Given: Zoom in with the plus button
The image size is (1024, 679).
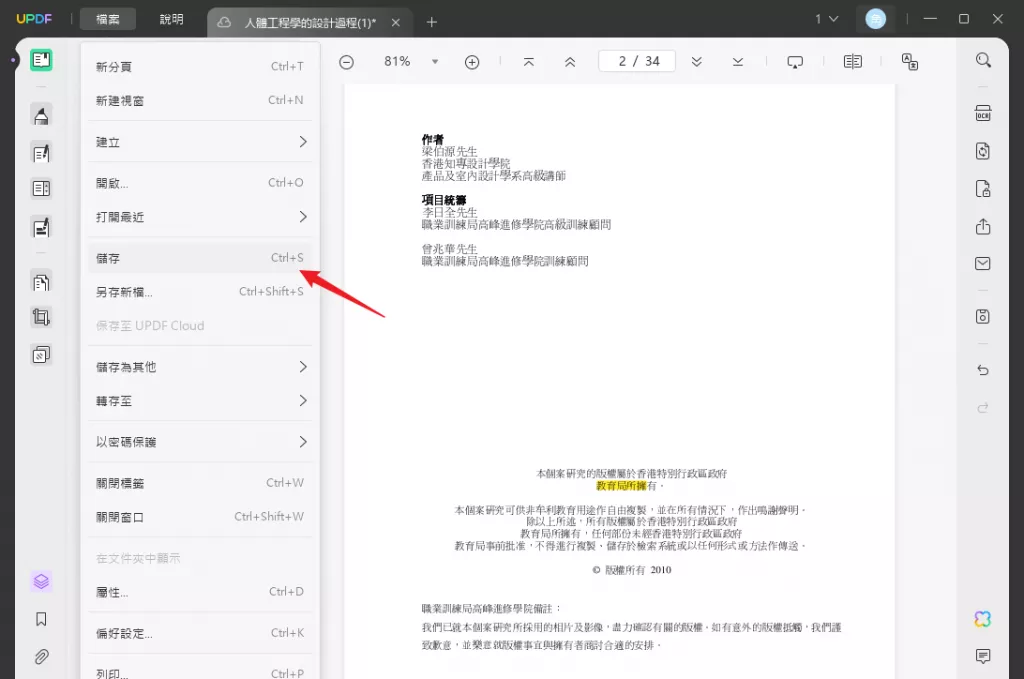Looking at the screenshot, I should point(472,62).
